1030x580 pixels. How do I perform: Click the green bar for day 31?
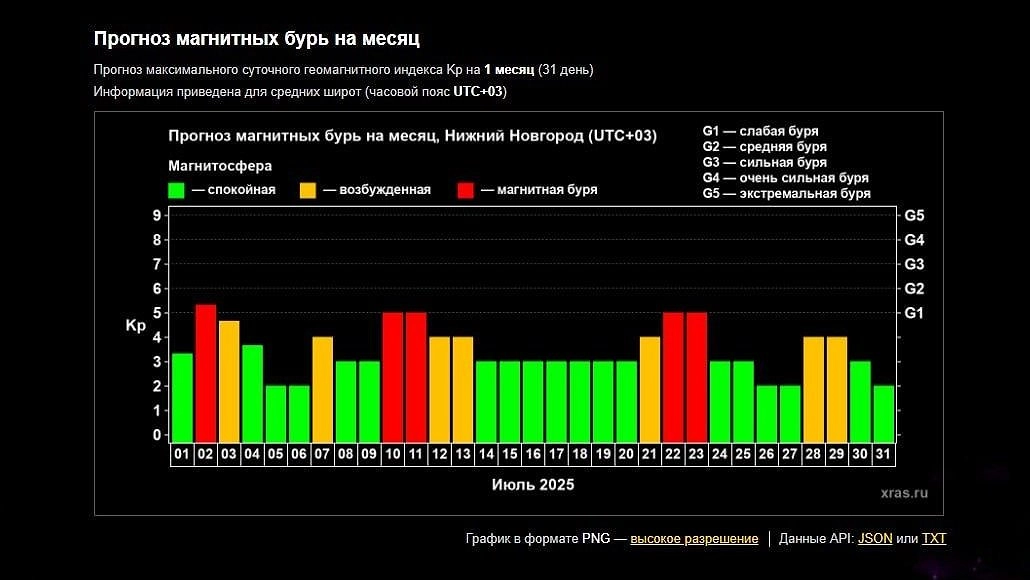click(x=883, y=413)
